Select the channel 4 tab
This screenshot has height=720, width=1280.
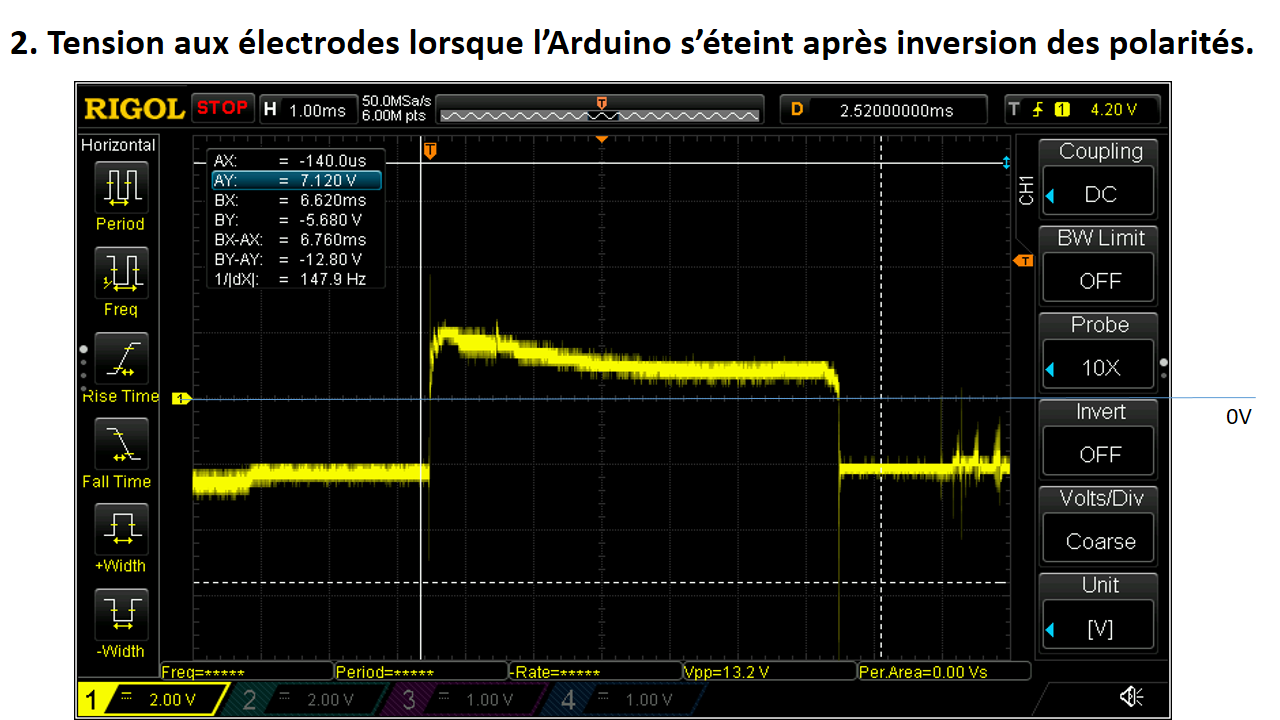click(x=625, y=700)
